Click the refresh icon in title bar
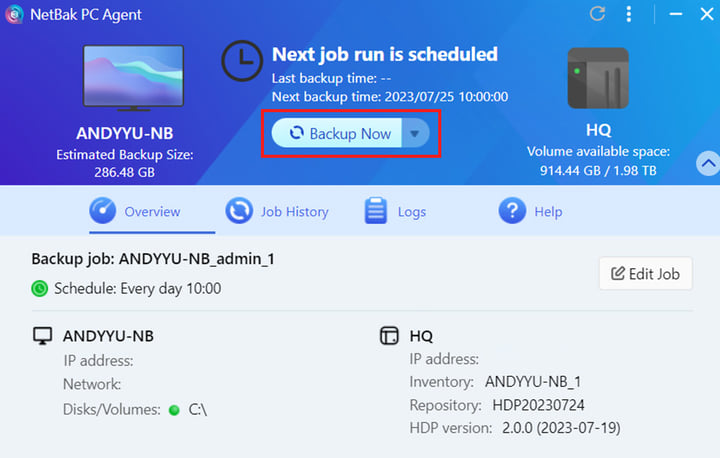Viewport: 720px width, 458px height. [x=597, y=14]
